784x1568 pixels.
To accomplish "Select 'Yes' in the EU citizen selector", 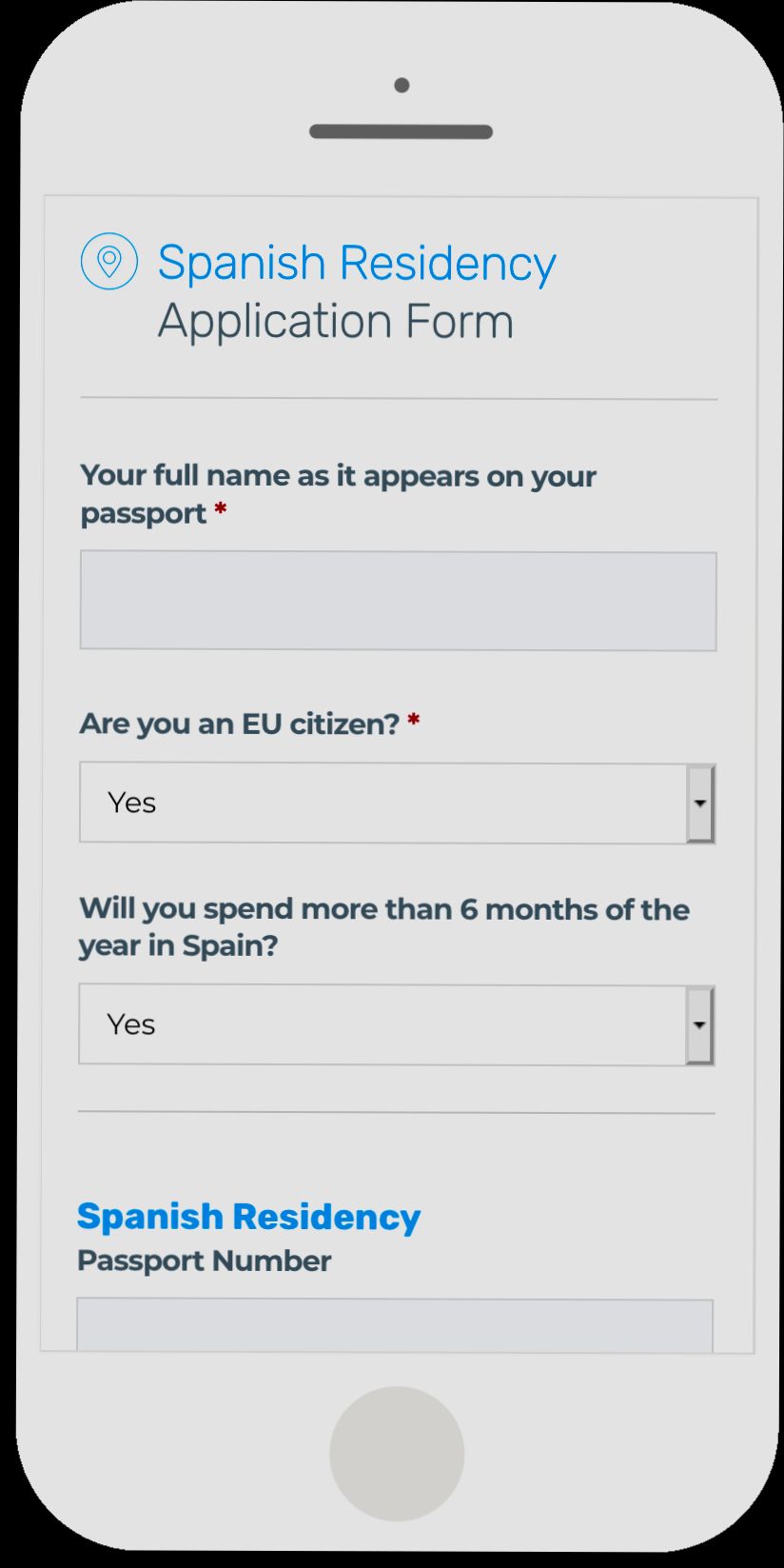I will click(131, 802).
